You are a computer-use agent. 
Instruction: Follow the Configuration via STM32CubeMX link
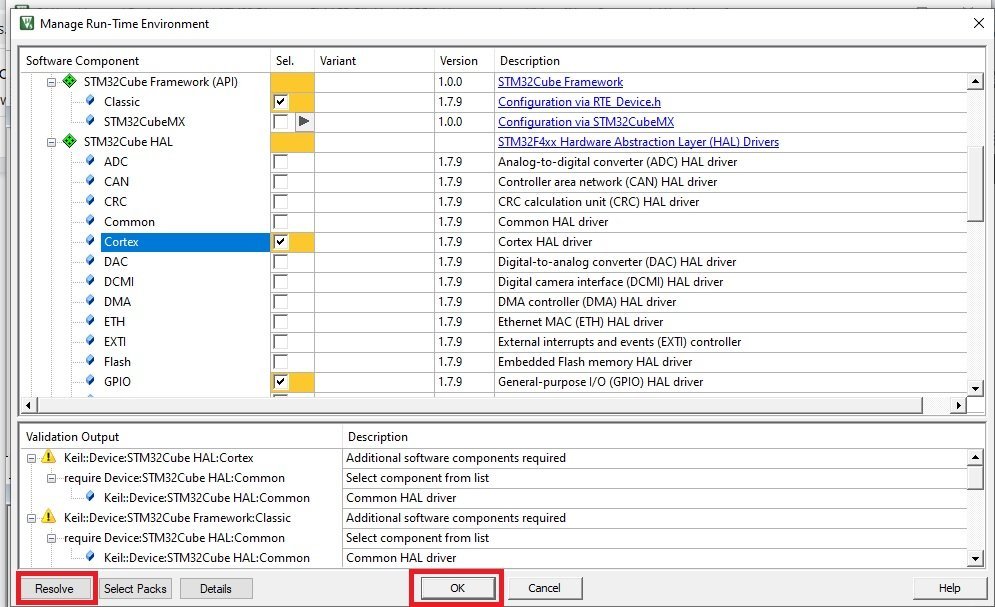(586, 122)
